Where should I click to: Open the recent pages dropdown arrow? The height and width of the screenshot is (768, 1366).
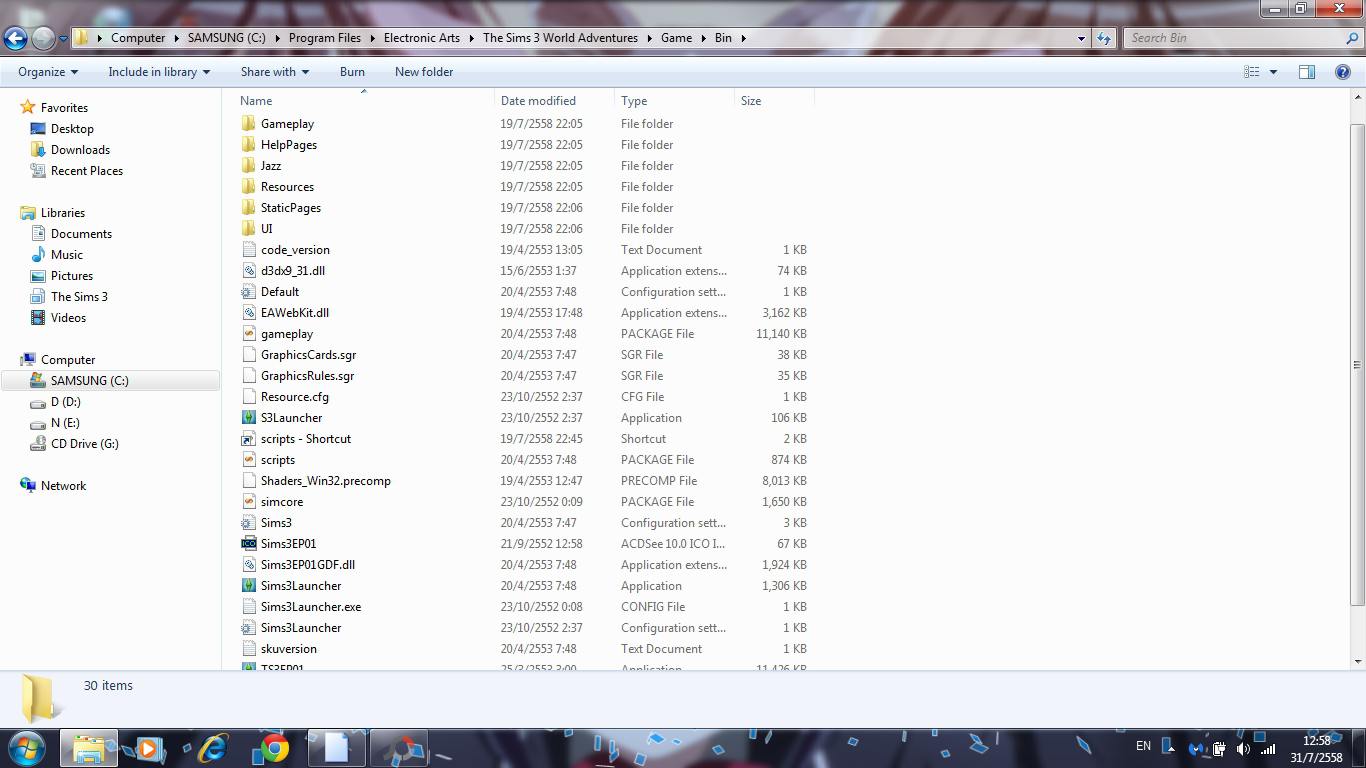(x=63, y=39)
